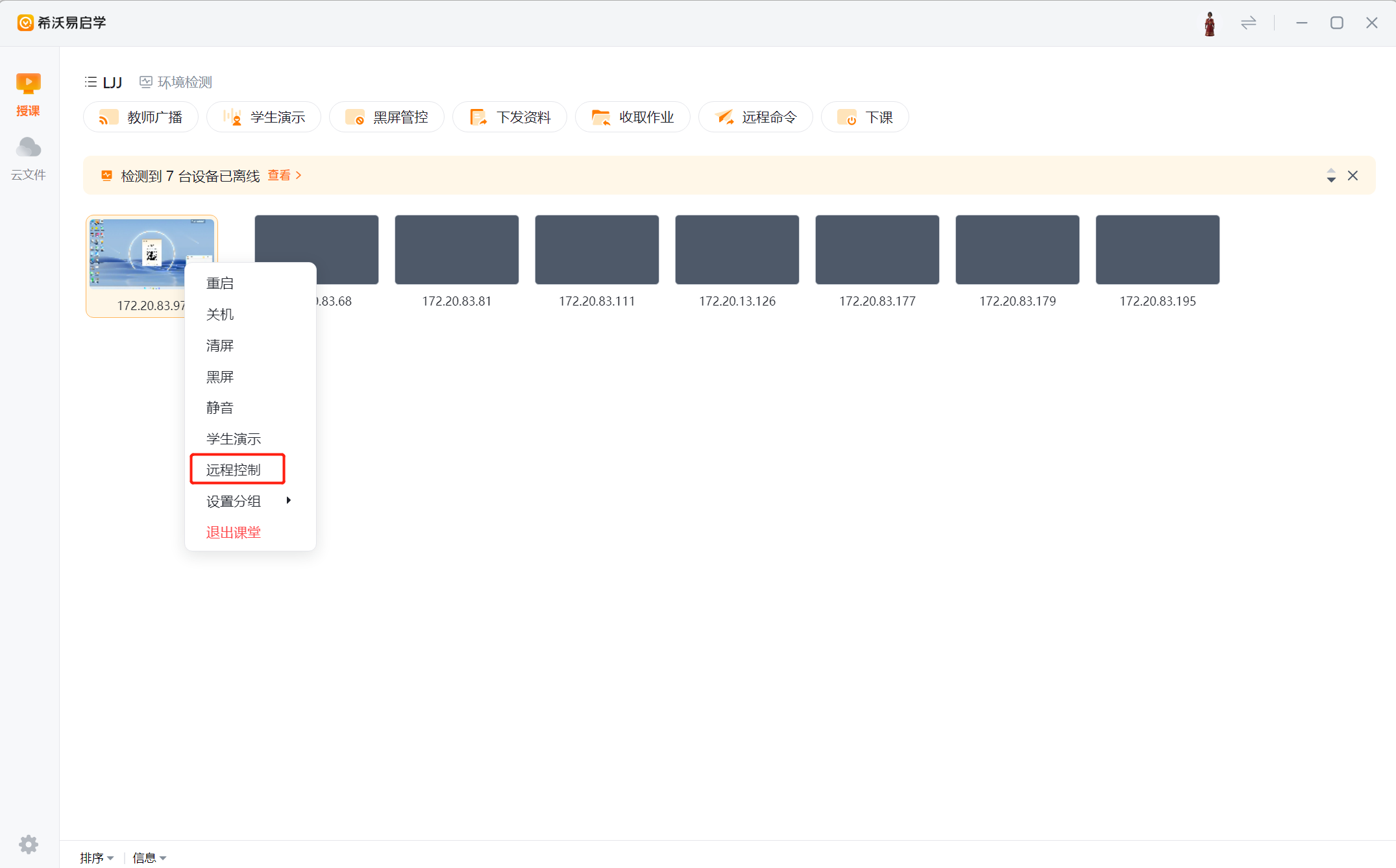Expand the 排序 sort dropdown
The height and width of the screenshot is (868, 1396).
click(x=97, y=858)
